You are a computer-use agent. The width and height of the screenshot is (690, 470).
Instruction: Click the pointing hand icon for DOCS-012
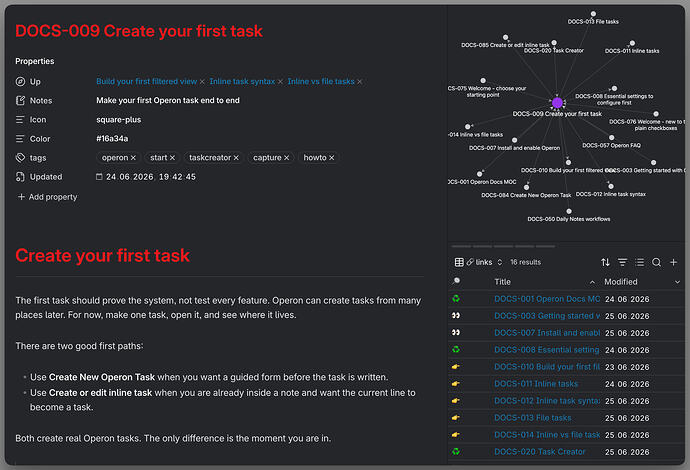pos(455,401)
